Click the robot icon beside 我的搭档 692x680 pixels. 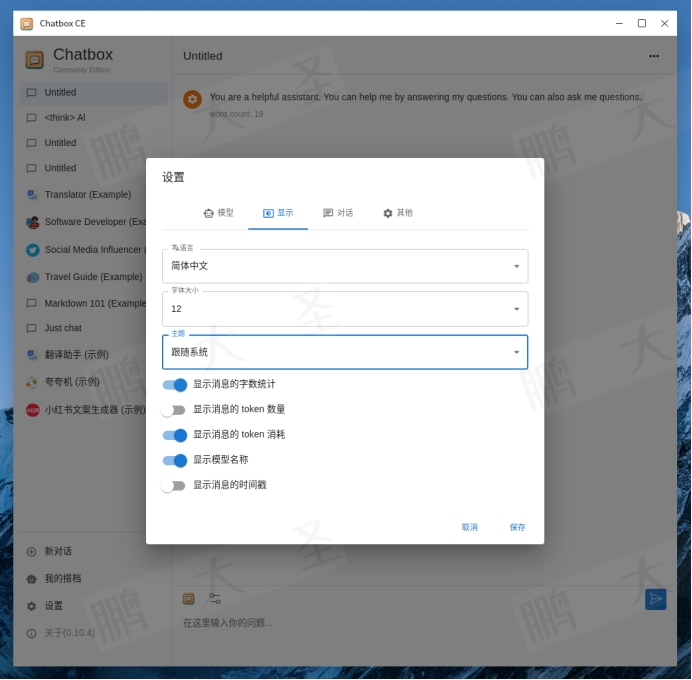[31, 579]
